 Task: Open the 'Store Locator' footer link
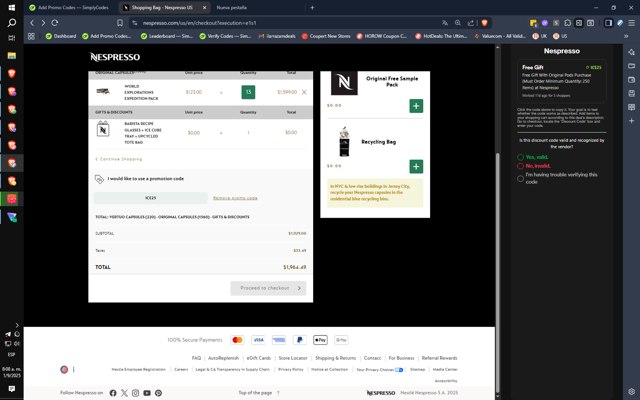click(293, 358)
